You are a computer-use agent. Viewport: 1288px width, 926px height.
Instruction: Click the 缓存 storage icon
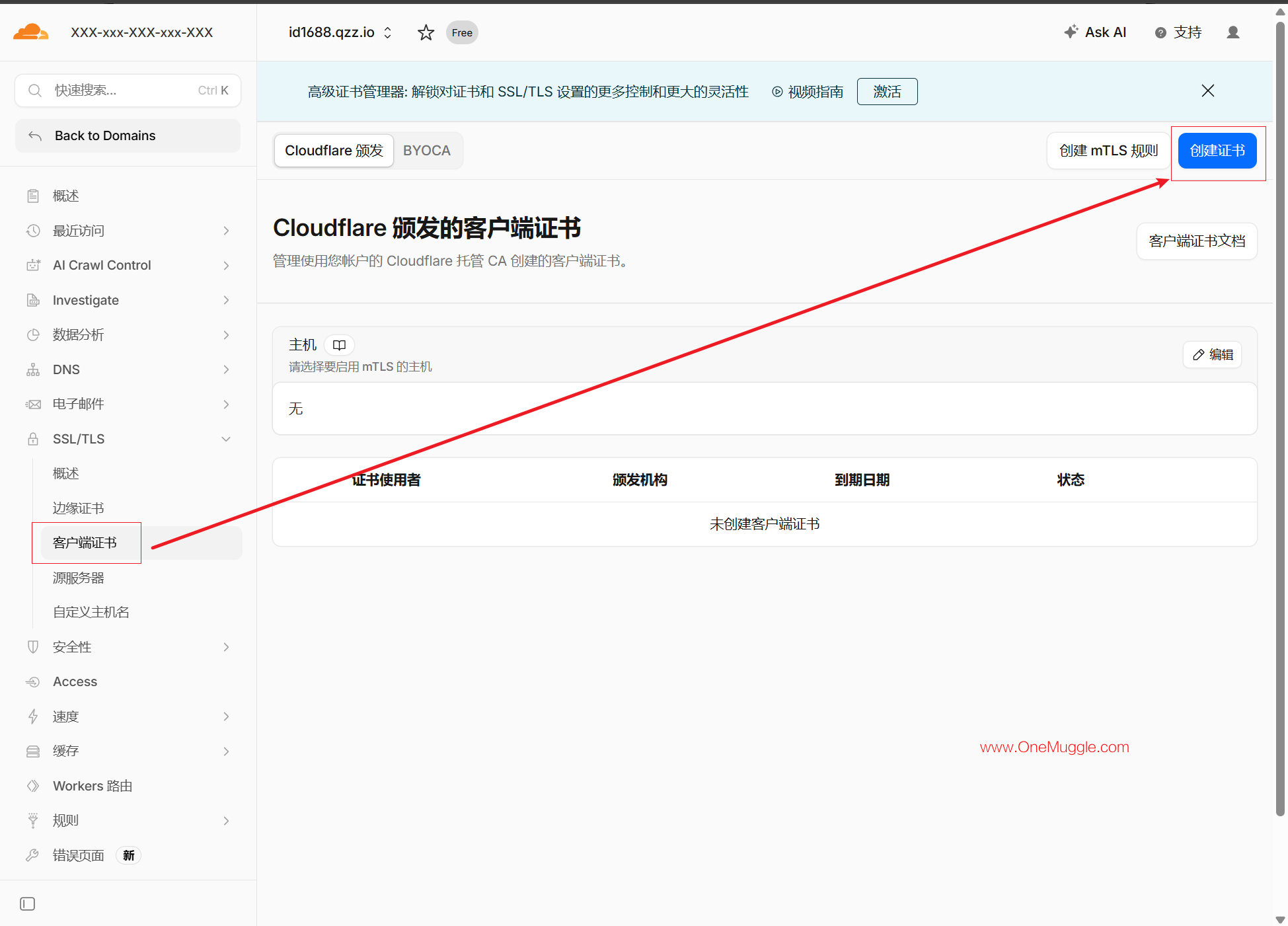coord(33,752)
